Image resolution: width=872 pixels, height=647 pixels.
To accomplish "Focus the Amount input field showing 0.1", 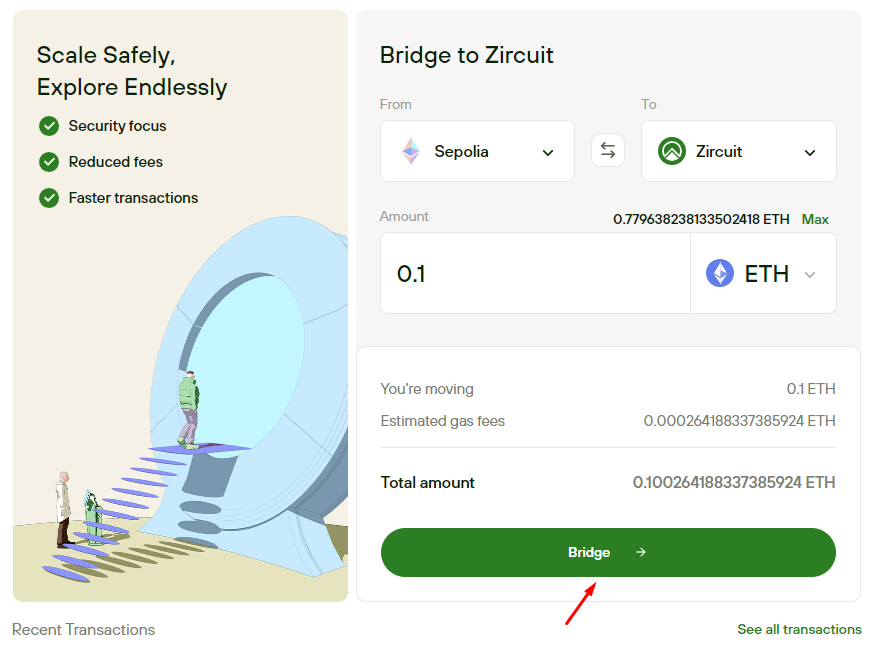I will pyautogui.click(x=535, y=273).
